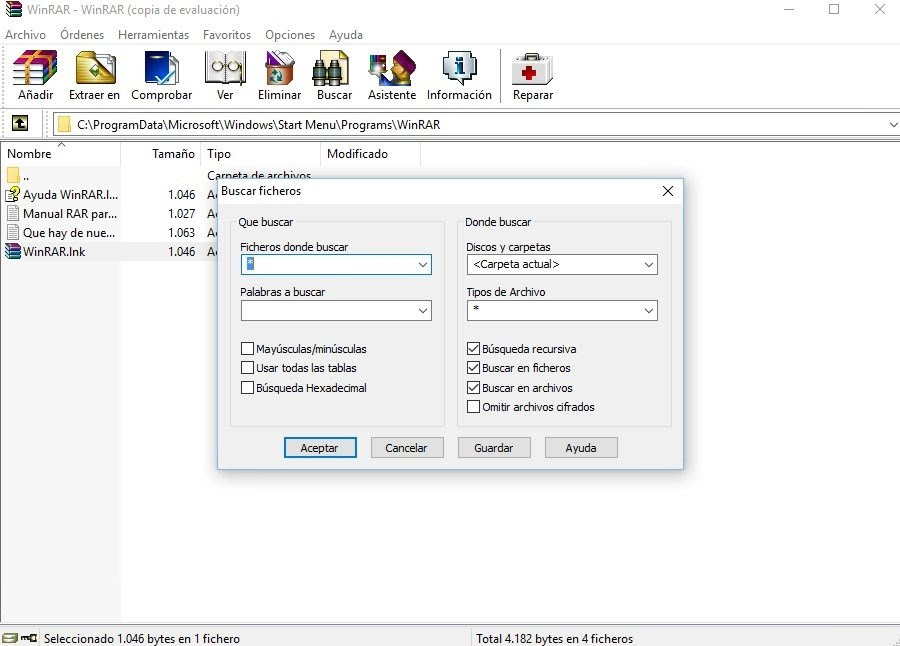The width and height of the screenshot is (900, 646).
Task: Click the Reparar first-aid icon
Action: tap(532, 69)
